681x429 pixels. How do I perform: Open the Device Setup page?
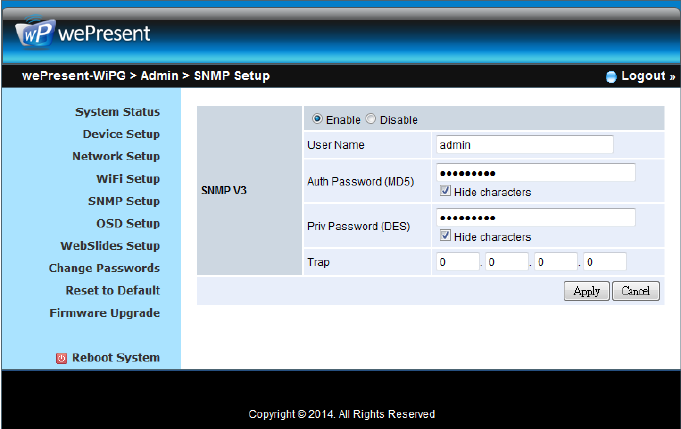[121, 134]
